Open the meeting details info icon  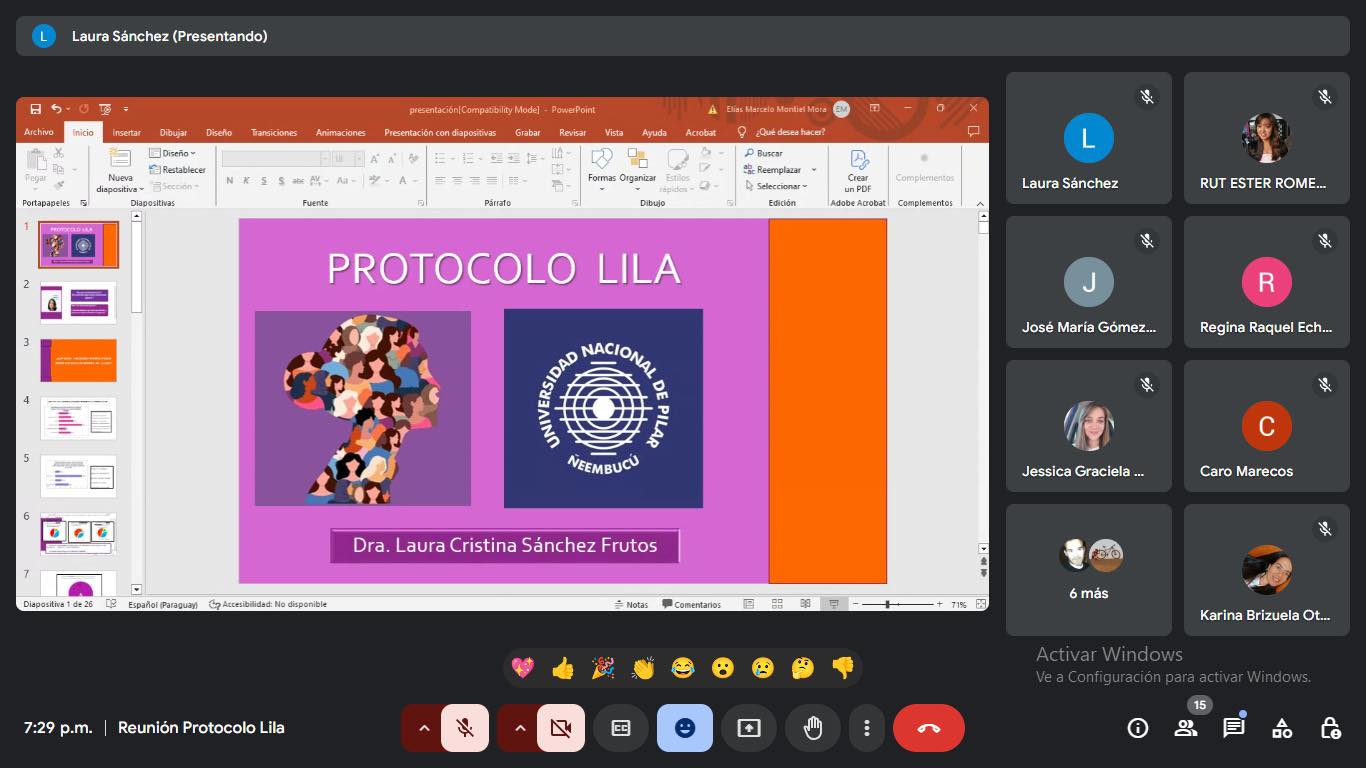(x=1138, y=728)
